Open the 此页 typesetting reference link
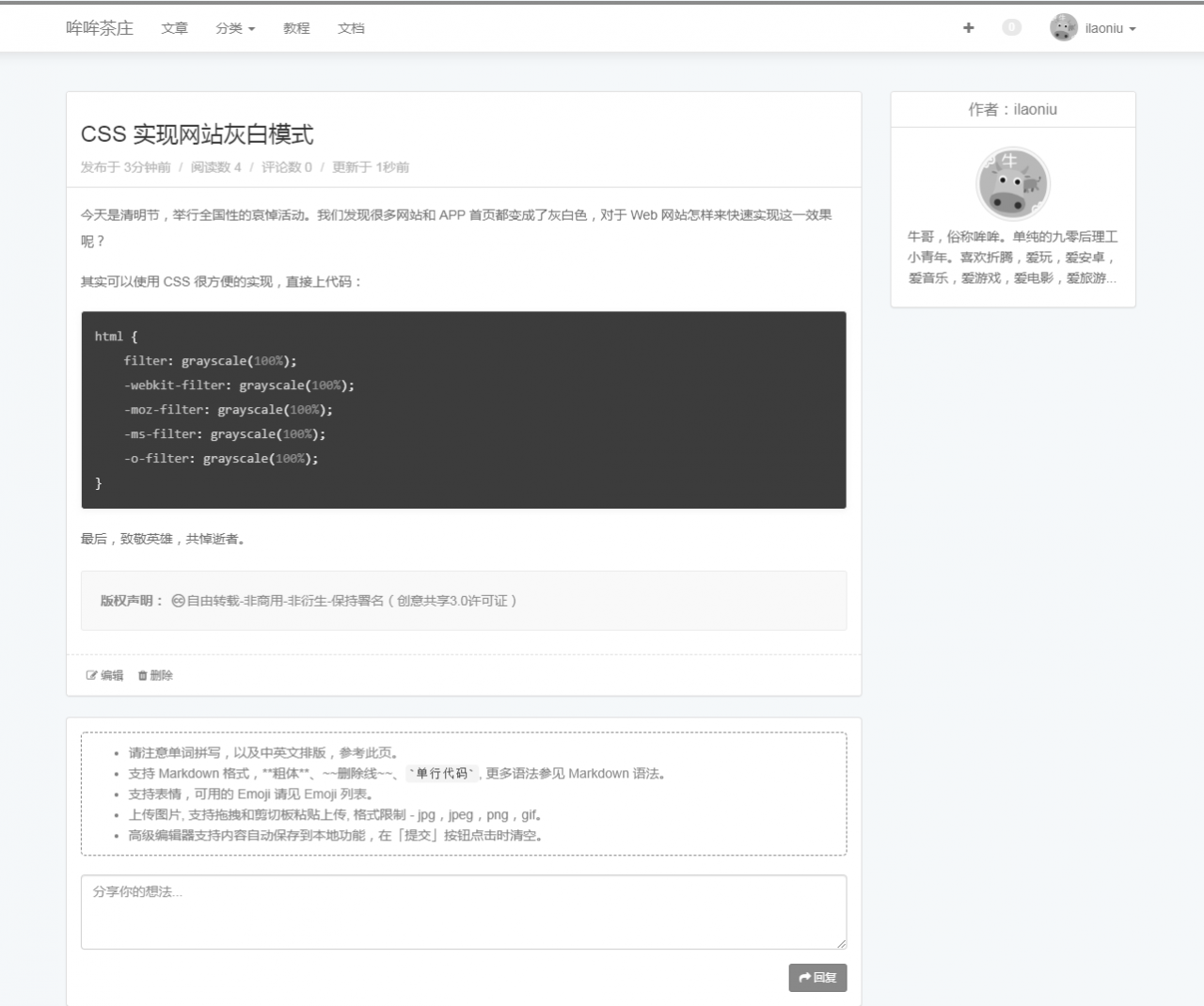The image size is (1204, 1006). pyautogui.click(x=378, y=753)
